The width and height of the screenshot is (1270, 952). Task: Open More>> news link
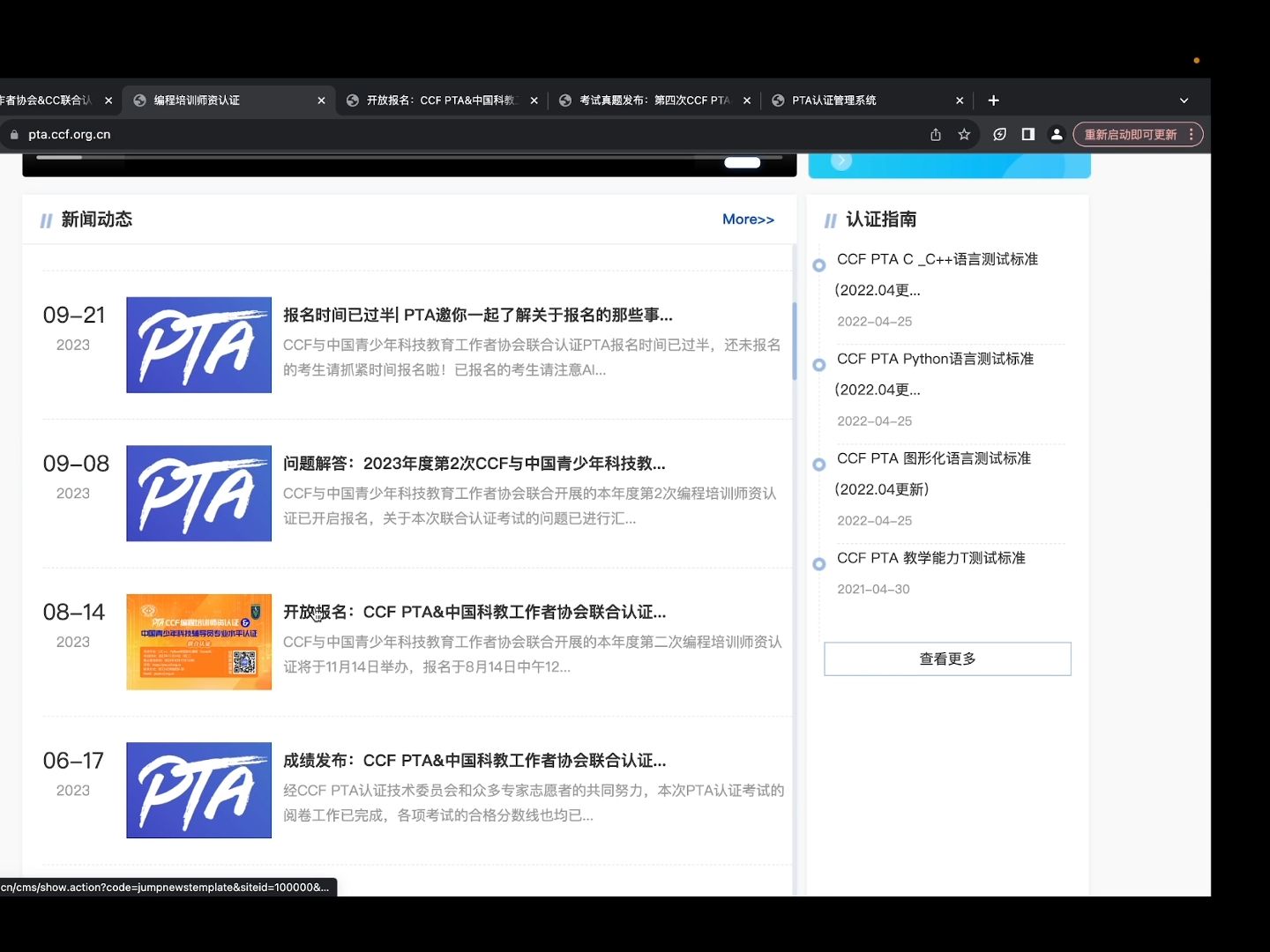pyautogui.click(x=748, y=219)
